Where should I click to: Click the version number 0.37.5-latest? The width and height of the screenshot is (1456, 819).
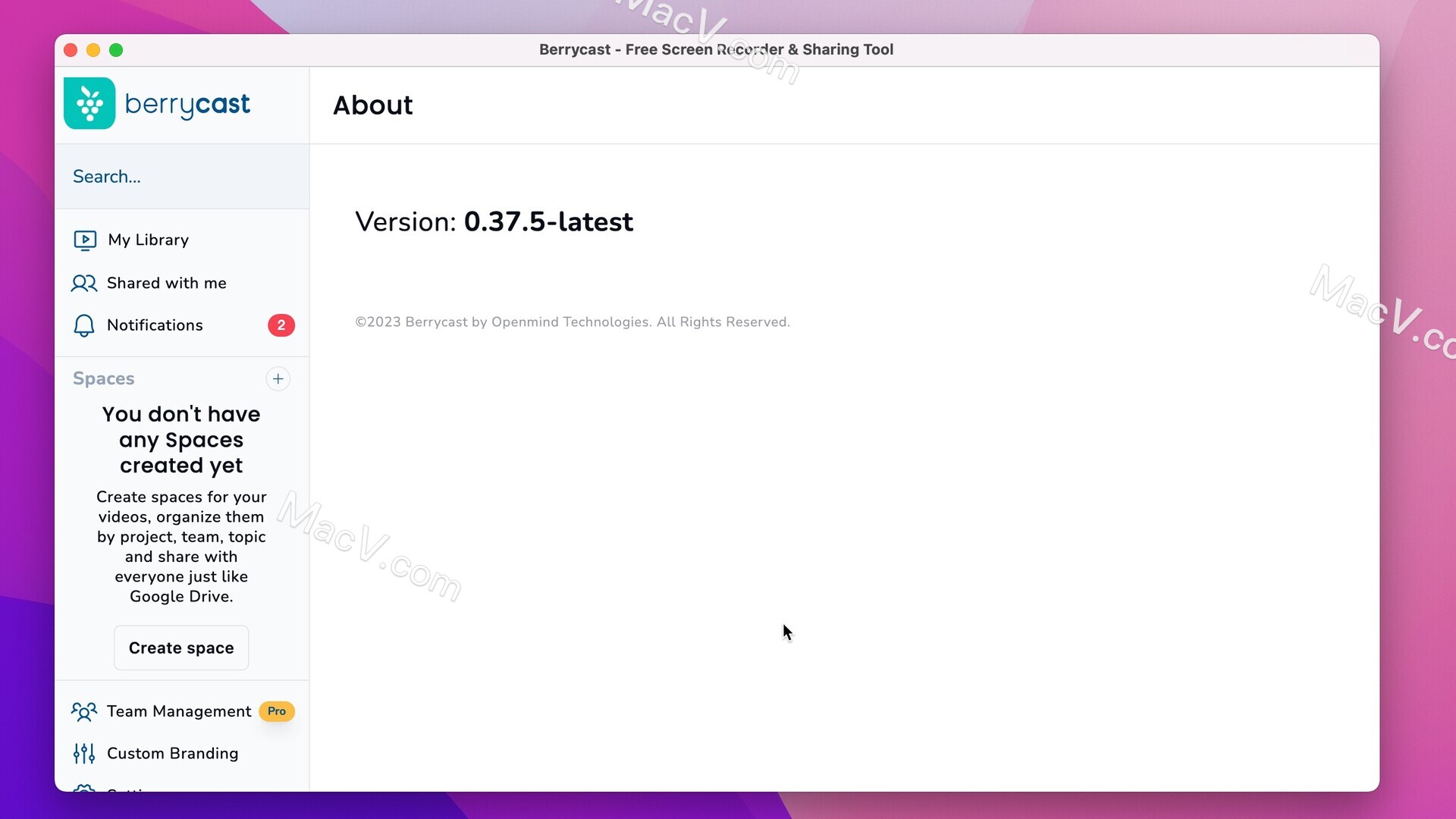click(x=548, y=222)
